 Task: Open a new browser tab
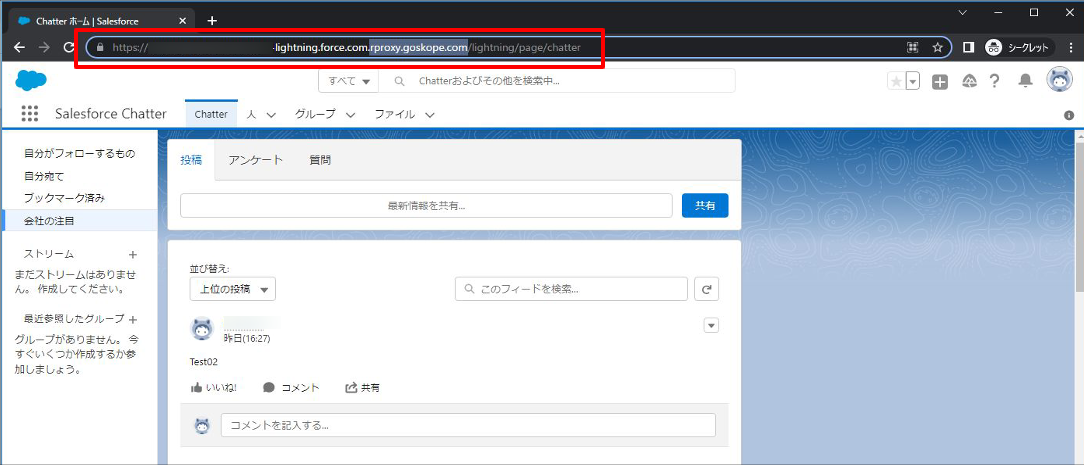(212, 21)
